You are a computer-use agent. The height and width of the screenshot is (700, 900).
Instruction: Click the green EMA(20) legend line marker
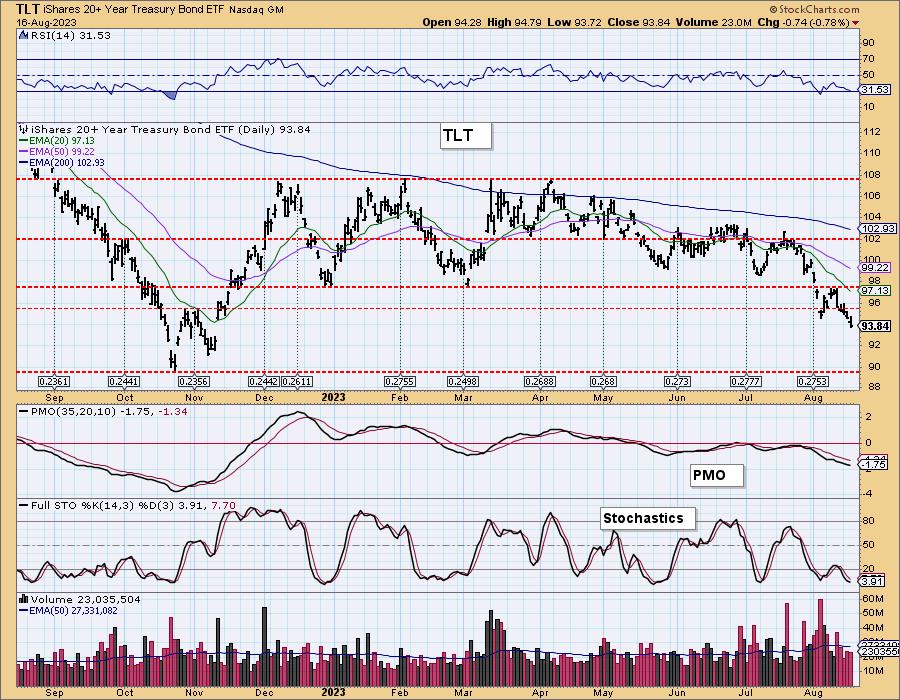tap(24, 141)
